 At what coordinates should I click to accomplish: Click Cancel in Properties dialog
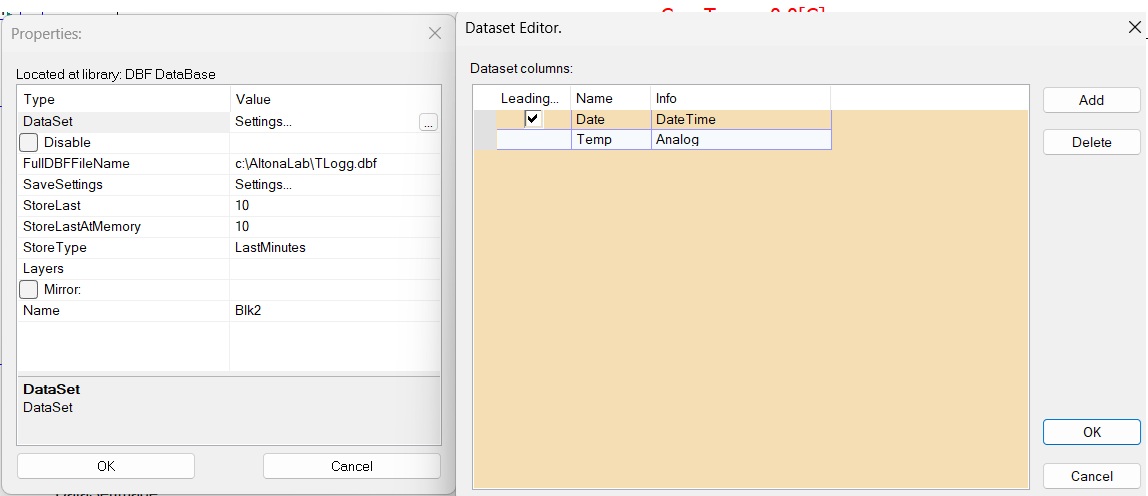point(351,466)
